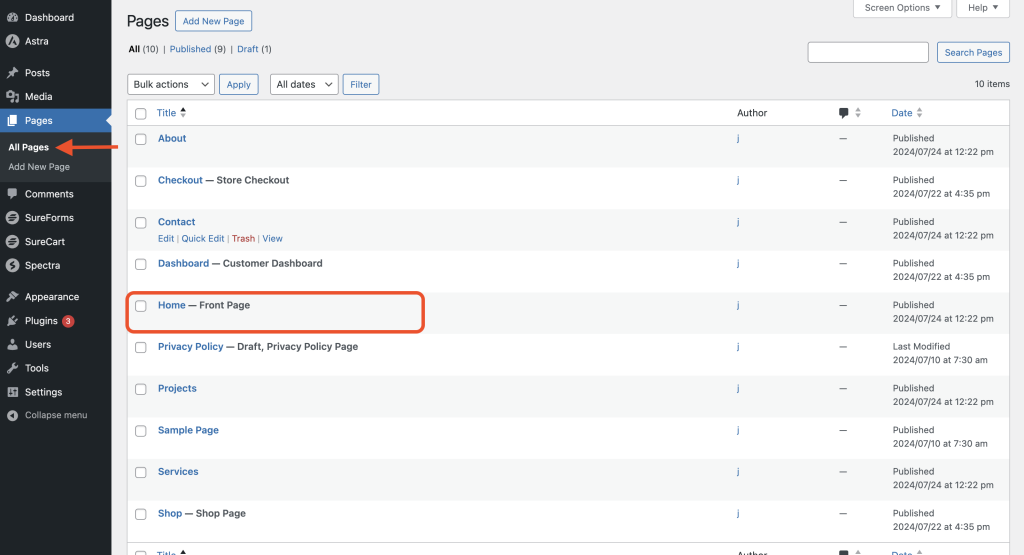The image size is (1024, 555).
Task: Click the Astra logo icon
Action: (x=12, y=41)
